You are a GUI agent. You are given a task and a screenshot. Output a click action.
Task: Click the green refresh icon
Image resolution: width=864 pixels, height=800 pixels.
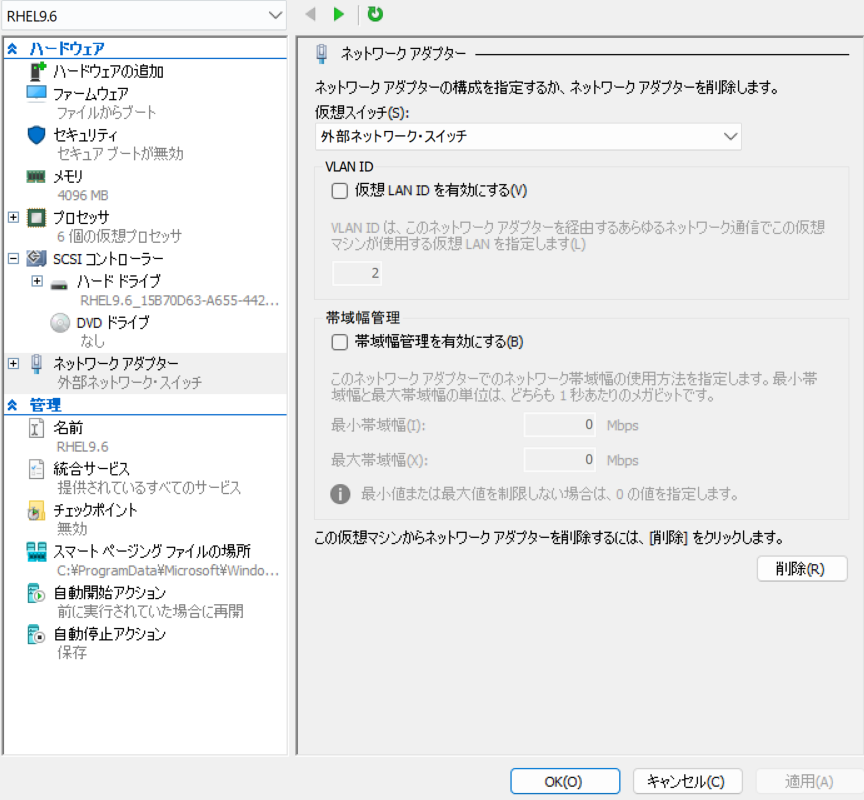tap(375, 14)
